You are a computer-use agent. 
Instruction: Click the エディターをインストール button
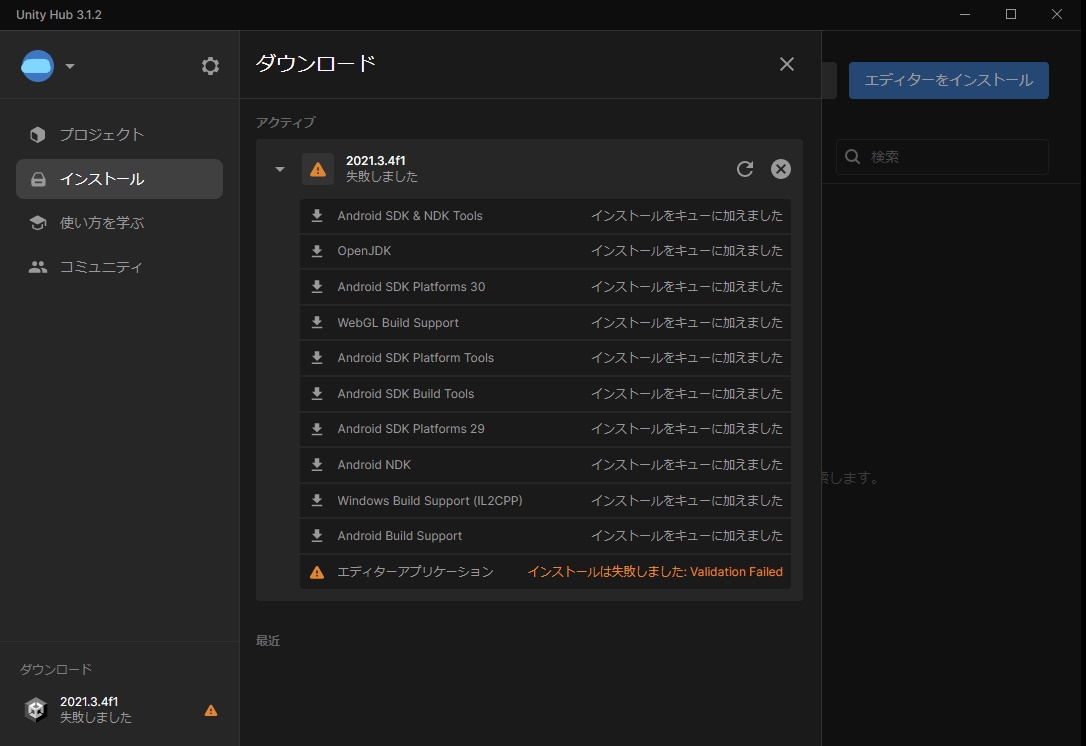tap(947, 81)
